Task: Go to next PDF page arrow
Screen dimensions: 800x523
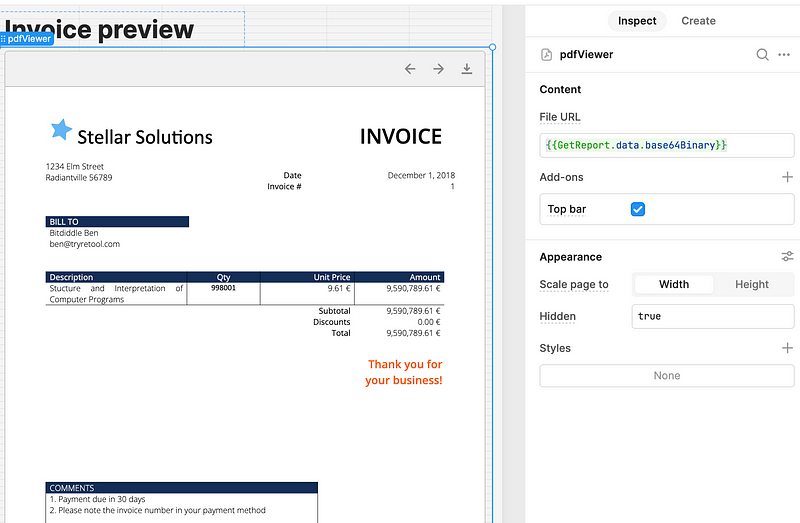Action: (x=438, y=69)
